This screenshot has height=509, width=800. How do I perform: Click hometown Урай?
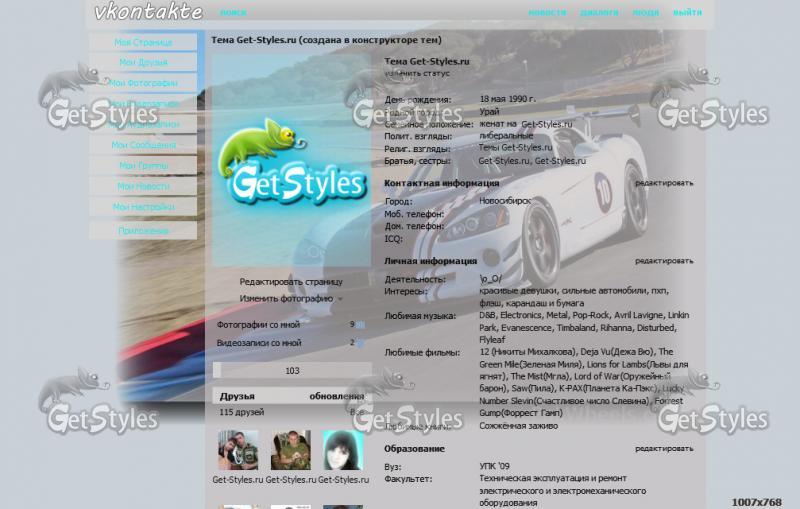[489, 111]
